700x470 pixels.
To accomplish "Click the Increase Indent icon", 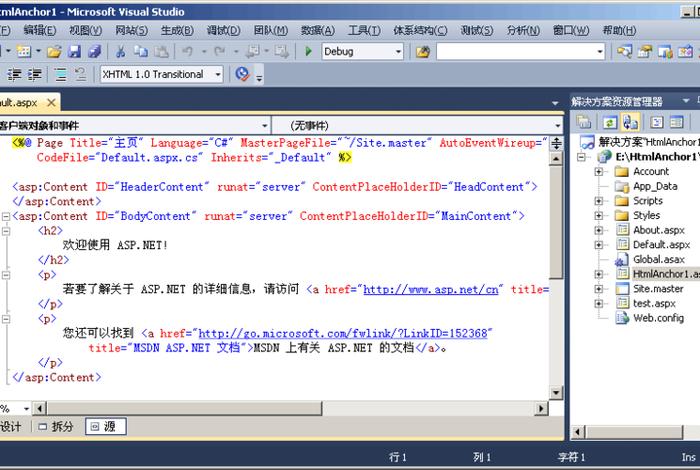I will click(34, 74).
